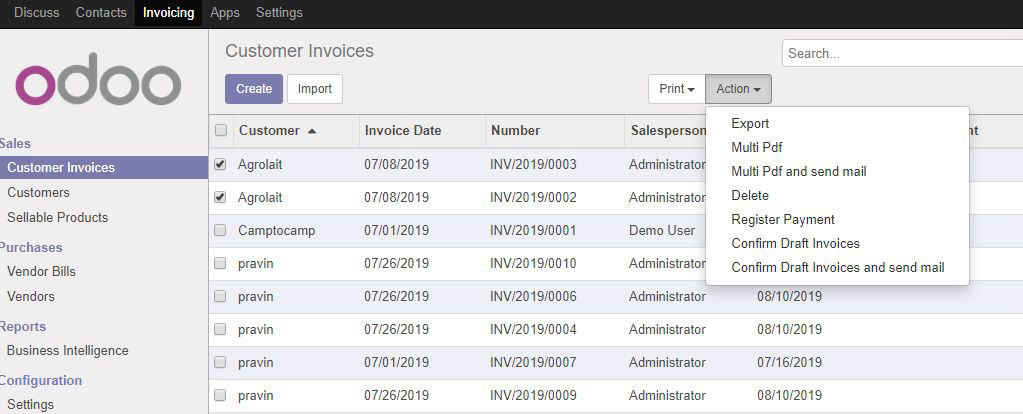
Task: Open the Print dropdown
Action: pos(677,89)
